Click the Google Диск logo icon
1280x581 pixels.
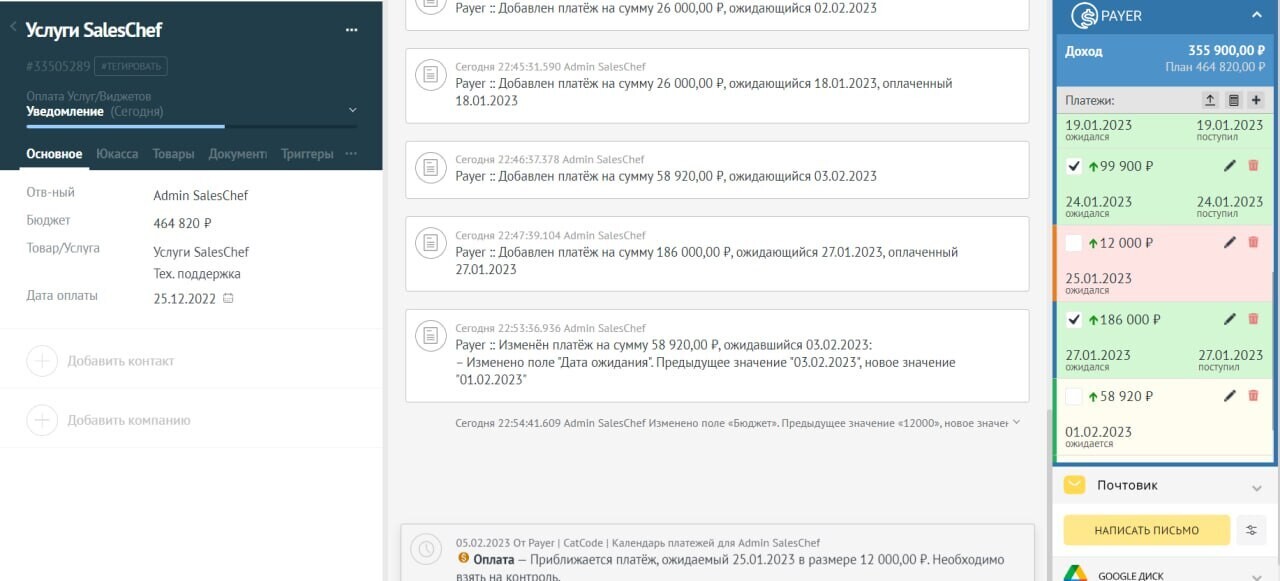(x=1075, y=573)
